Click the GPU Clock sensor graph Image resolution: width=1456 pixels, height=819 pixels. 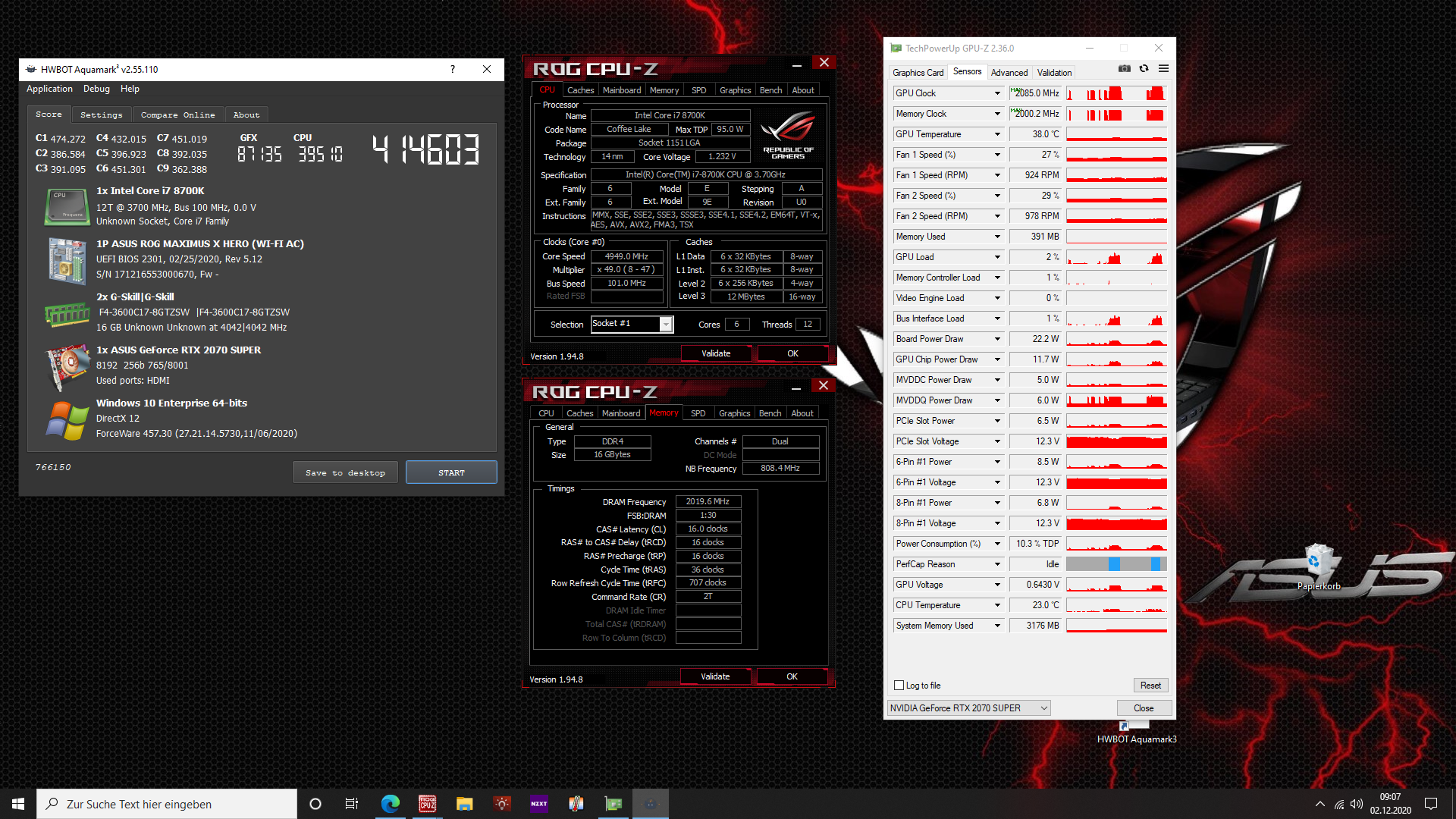coord(1116,93)
